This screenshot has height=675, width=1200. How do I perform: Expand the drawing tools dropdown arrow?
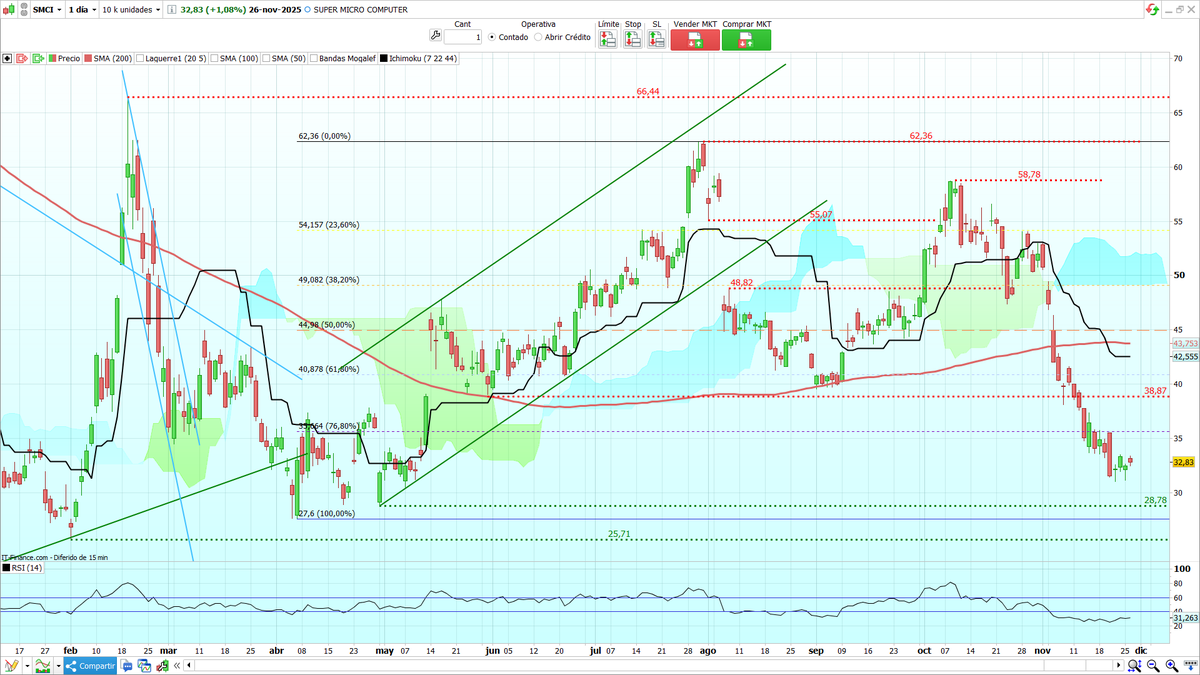25,665
